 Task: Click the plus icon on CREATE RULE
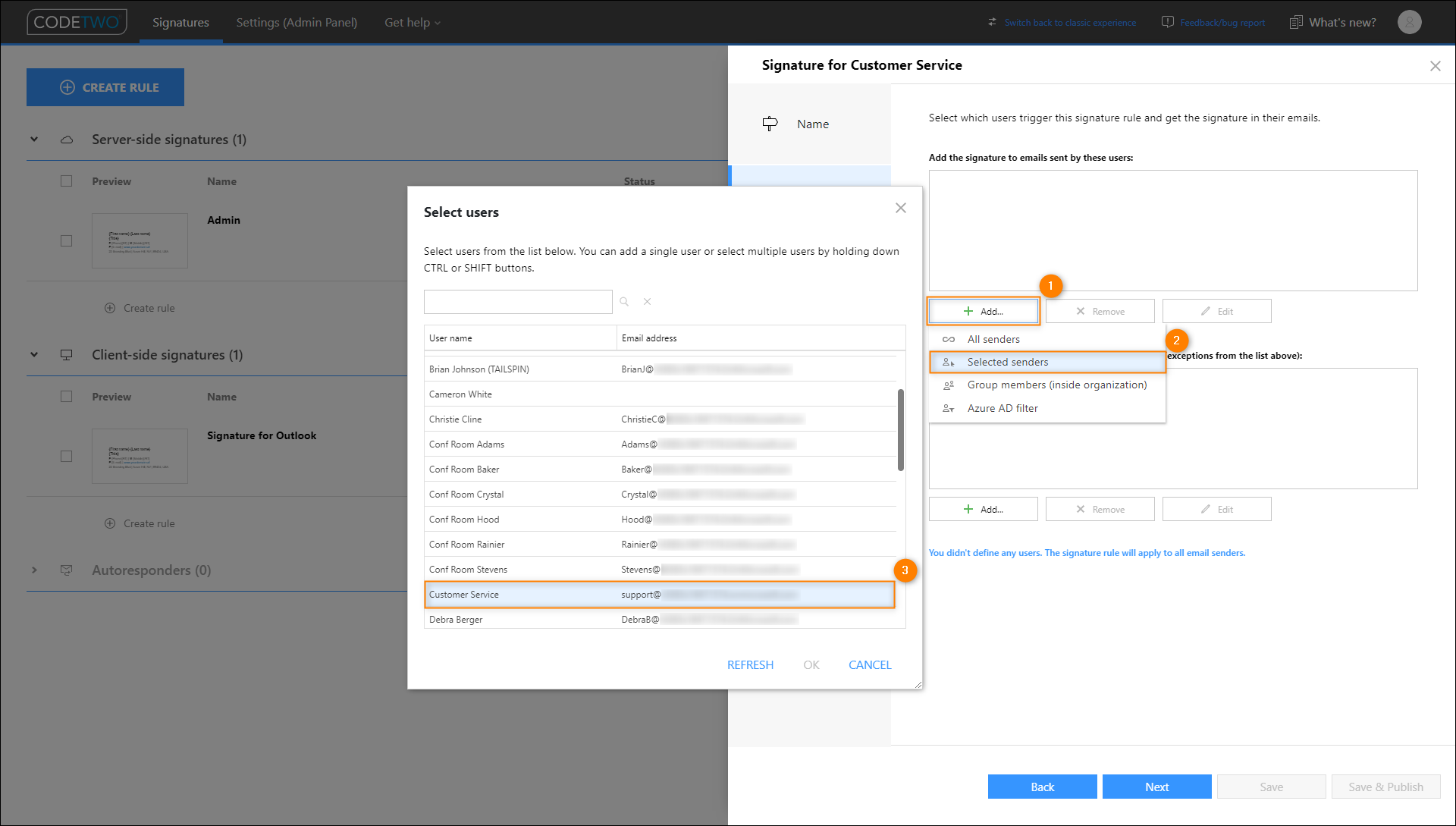tap(67, 87)
